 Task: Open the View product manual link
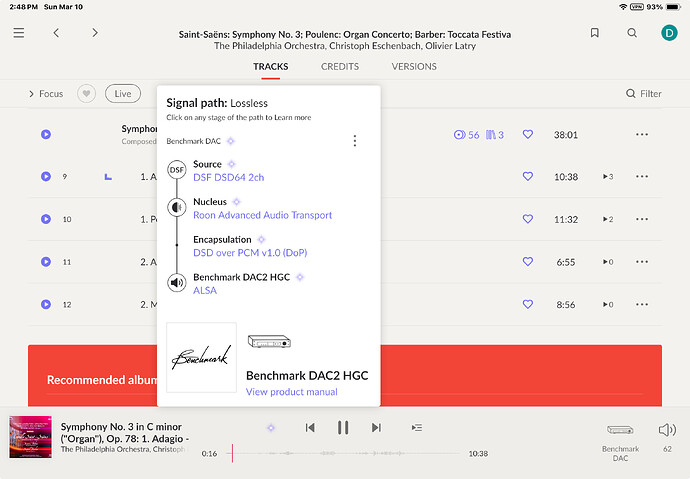(292, 392)
